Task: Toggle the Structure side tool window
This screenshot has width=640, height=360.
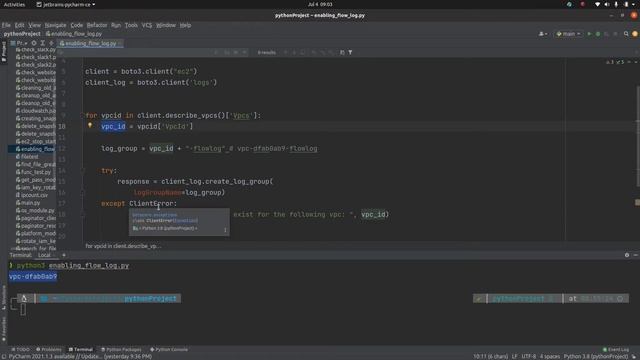Action: click(4, 297)
